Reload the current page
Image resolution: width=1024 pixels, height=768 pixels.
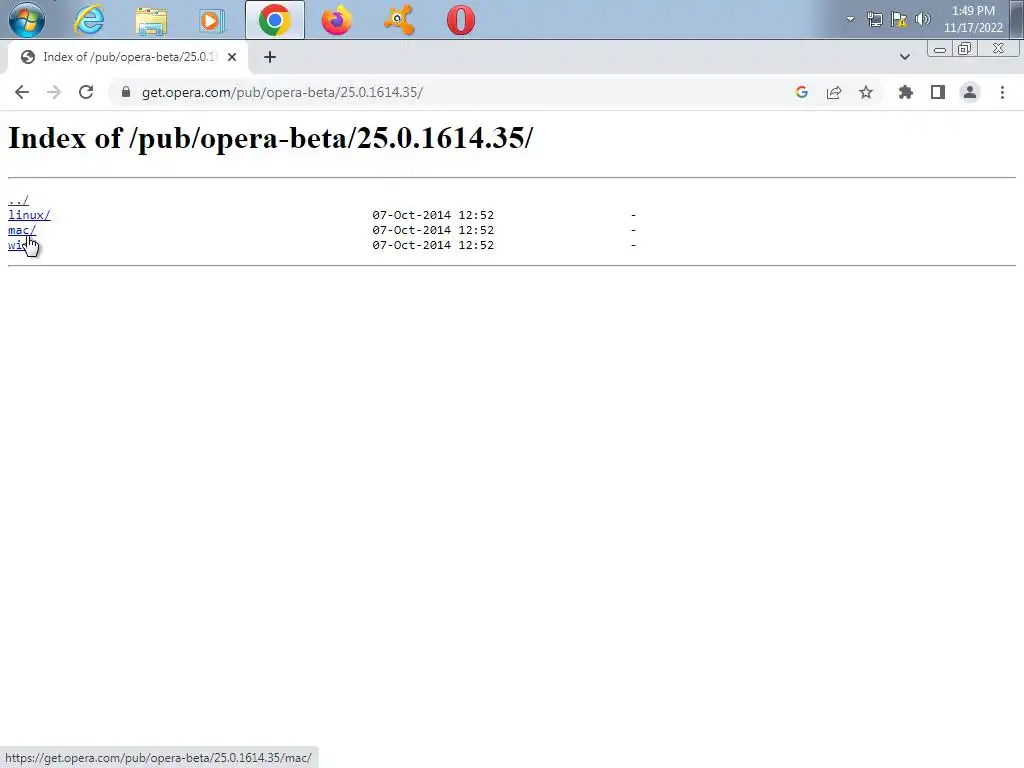pos(86,92)
